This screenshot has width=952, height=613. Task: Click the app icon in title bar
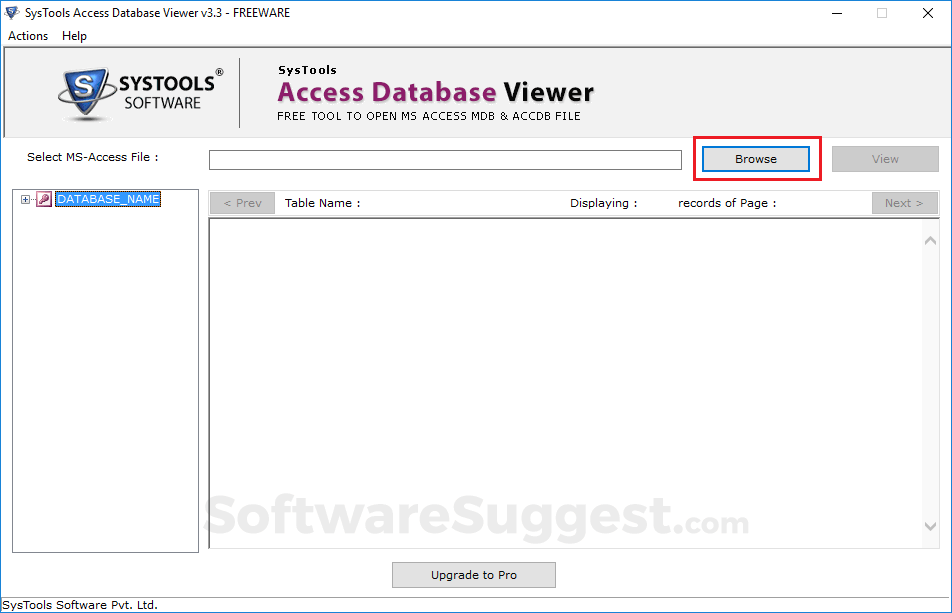(12, 13)
